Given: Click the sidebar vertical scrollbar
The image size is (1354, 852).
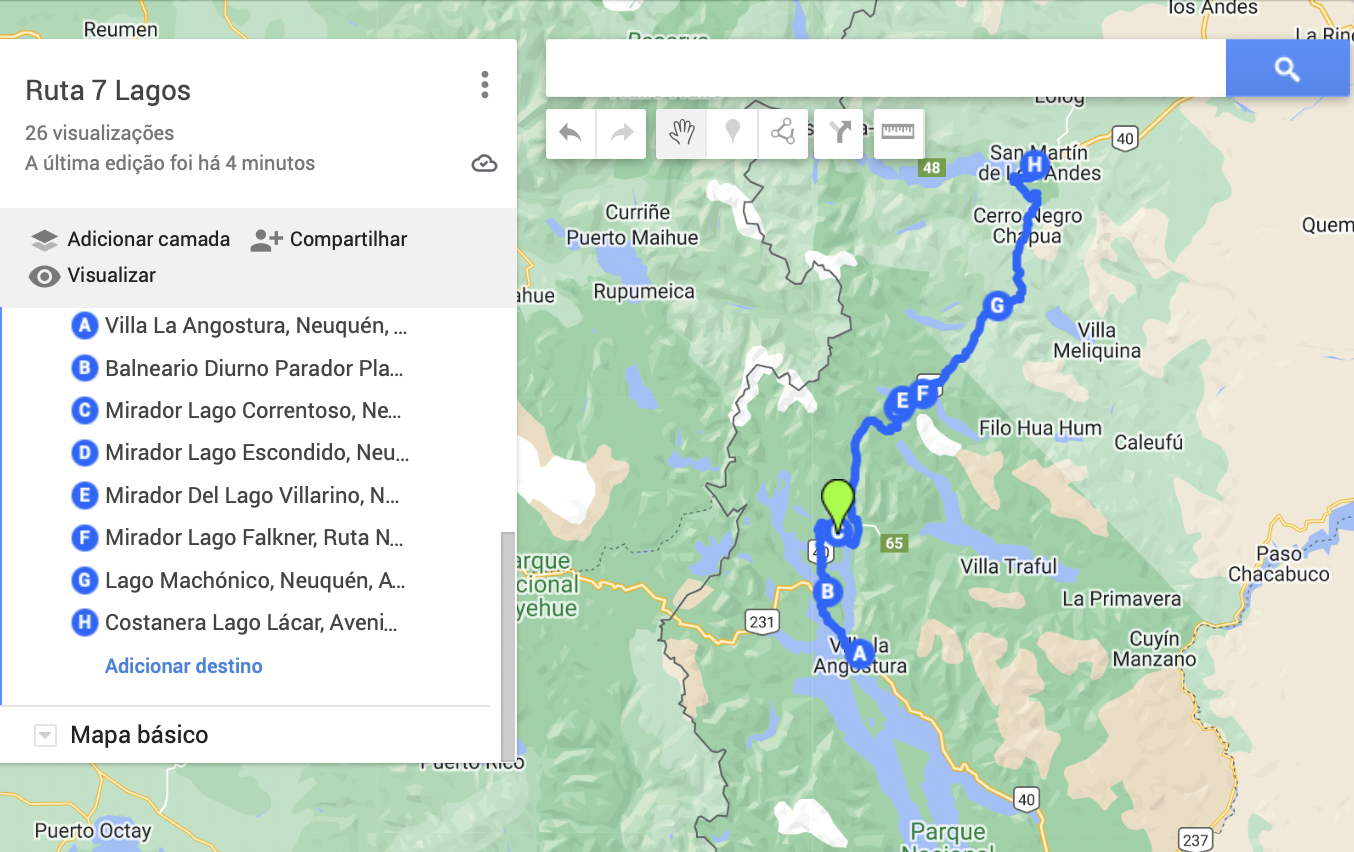Looking at the screenshot, I should point(508,640).
